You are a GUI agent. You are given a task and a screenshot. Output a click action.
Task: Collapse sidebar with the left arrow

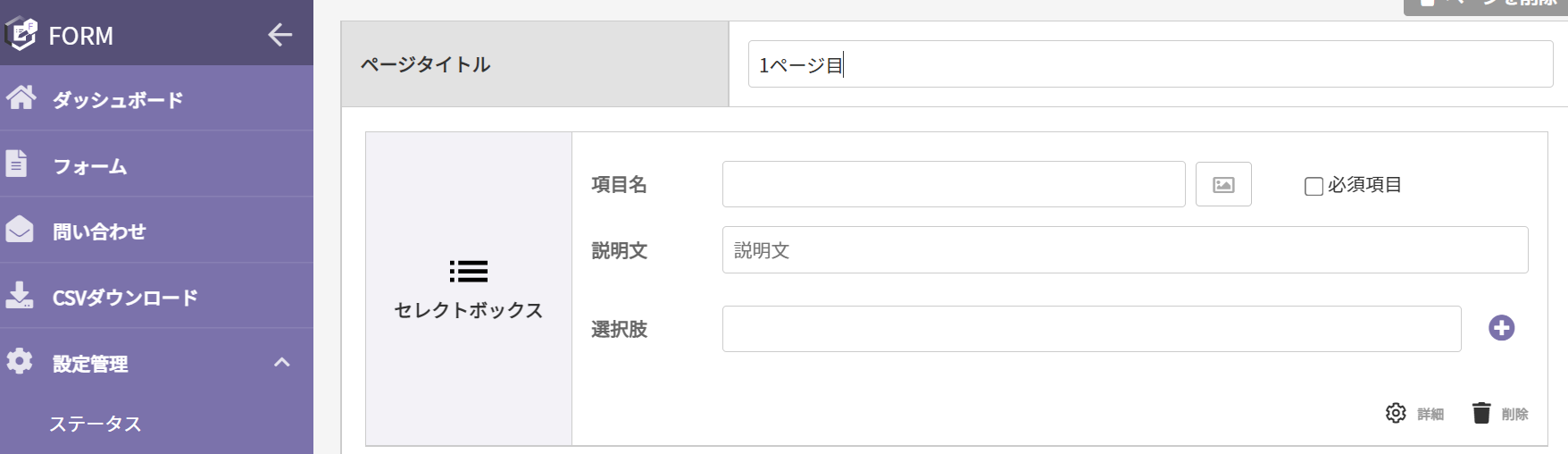[280, 35]
